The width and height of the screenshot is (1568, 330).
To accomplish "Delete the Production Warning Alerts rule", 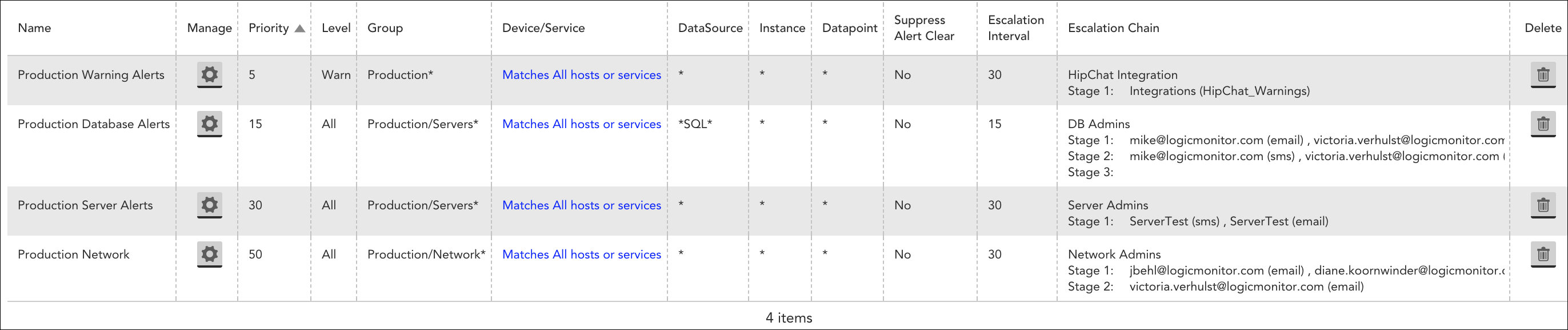I will pyautogui.click(x=1542, y=75).
